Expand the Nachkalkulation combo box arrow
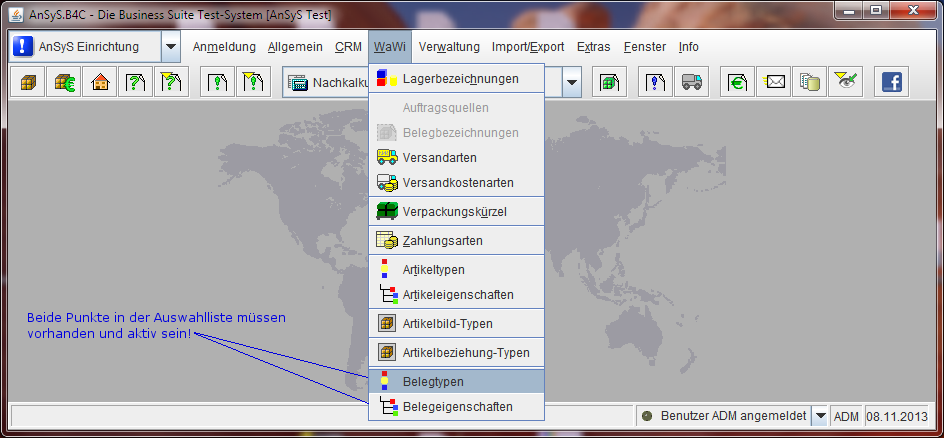The height and width of the screenshot is (438, 944). 571,83
